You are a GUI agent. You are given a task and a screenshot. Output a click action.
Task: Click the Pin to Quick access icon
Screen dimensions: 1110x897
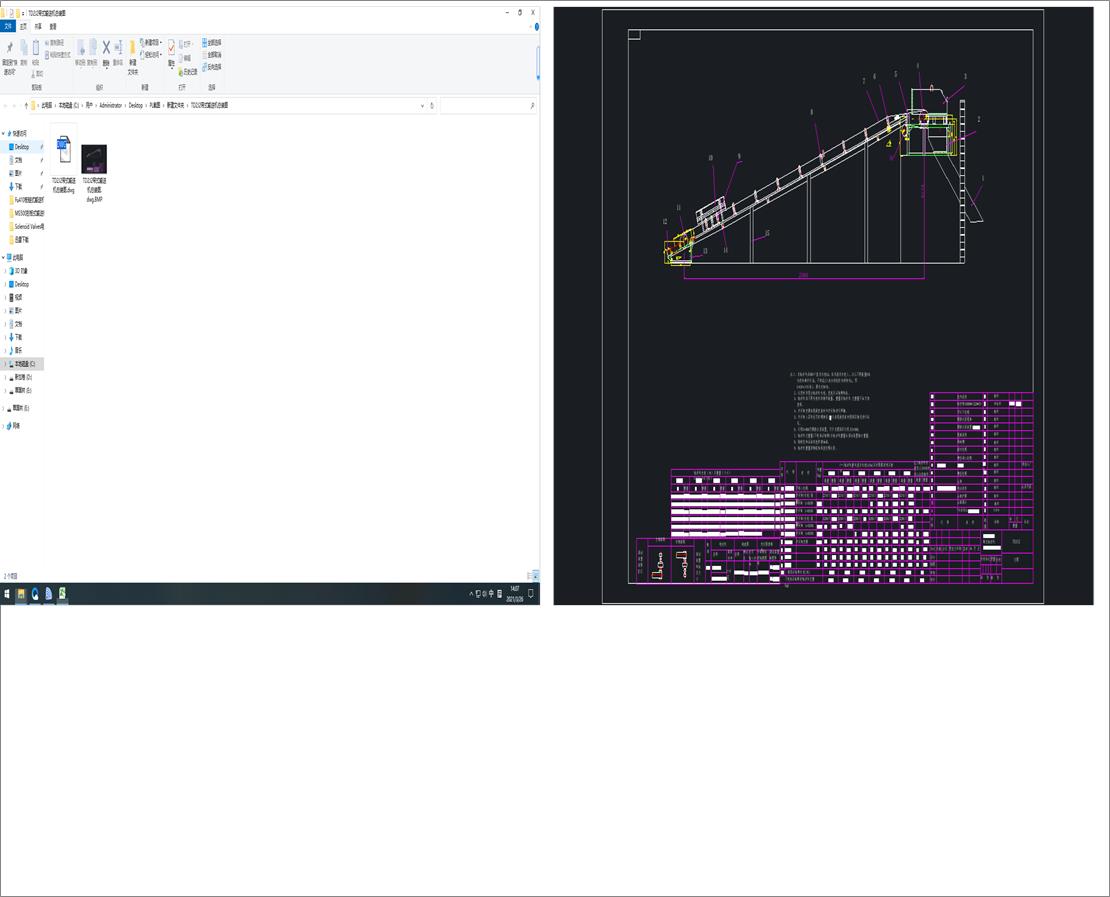click(9, 48)
